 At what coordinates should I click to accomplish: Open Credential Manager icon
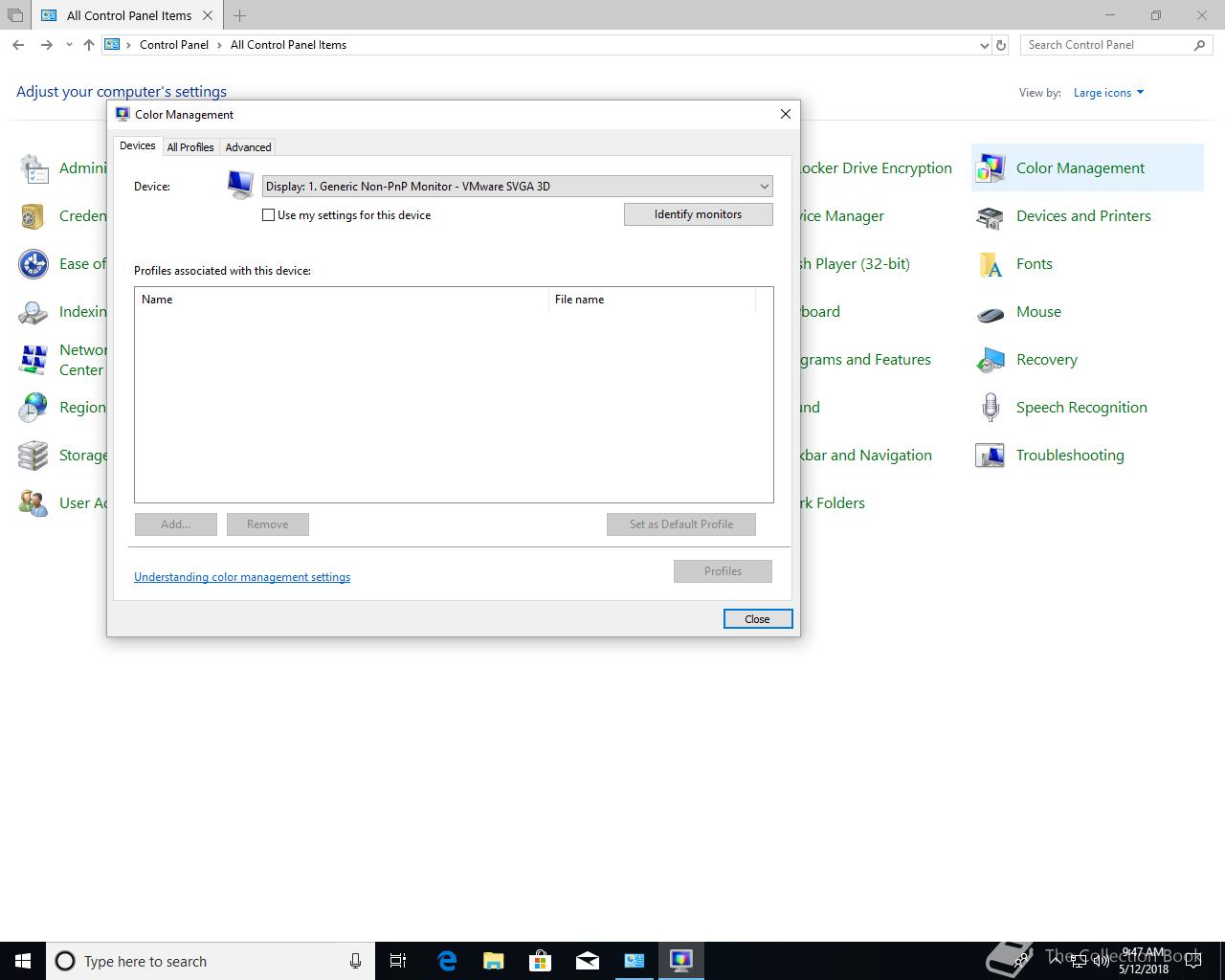[33, 216]
